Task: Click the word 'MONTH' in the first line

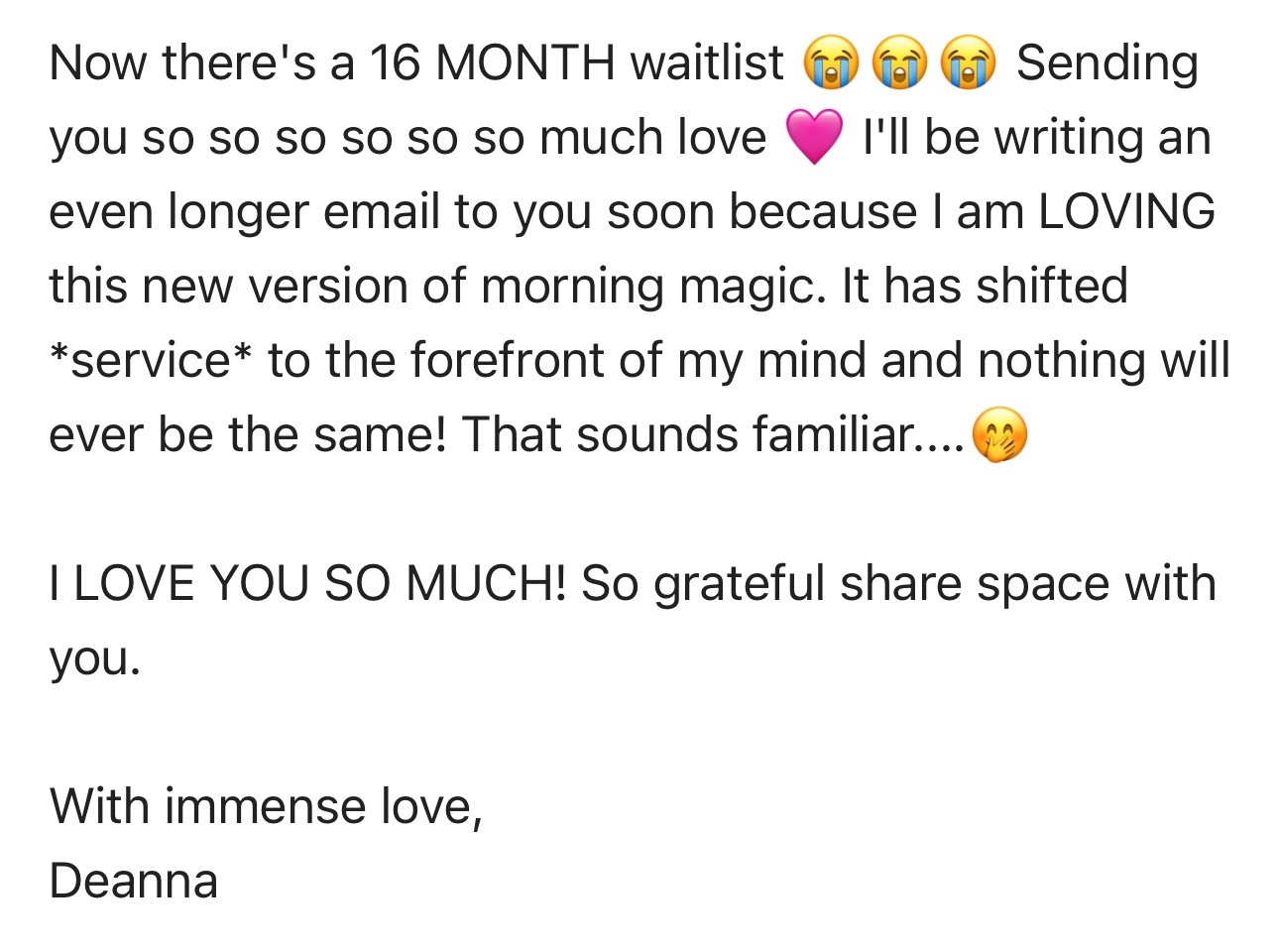Action: click(x=524, y=62)
